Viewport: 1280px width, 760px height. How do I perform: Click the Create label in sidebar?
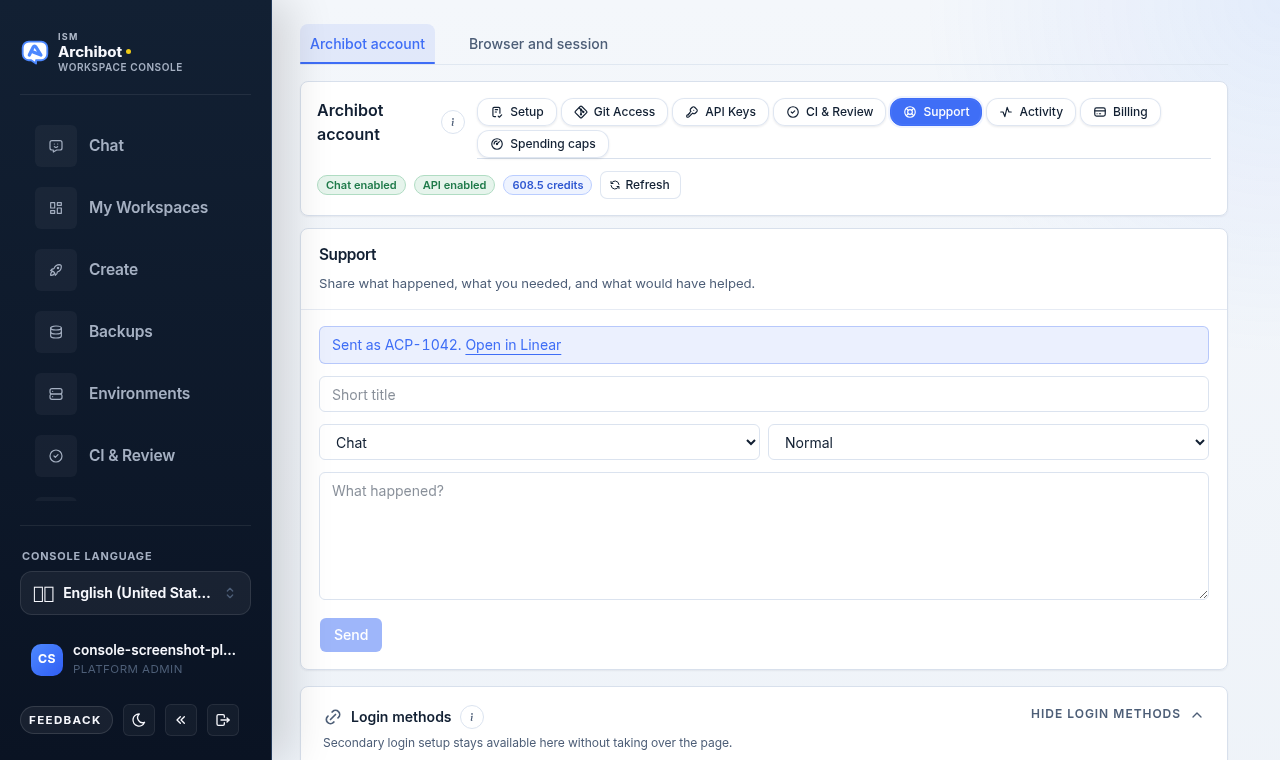click(113, 270)
